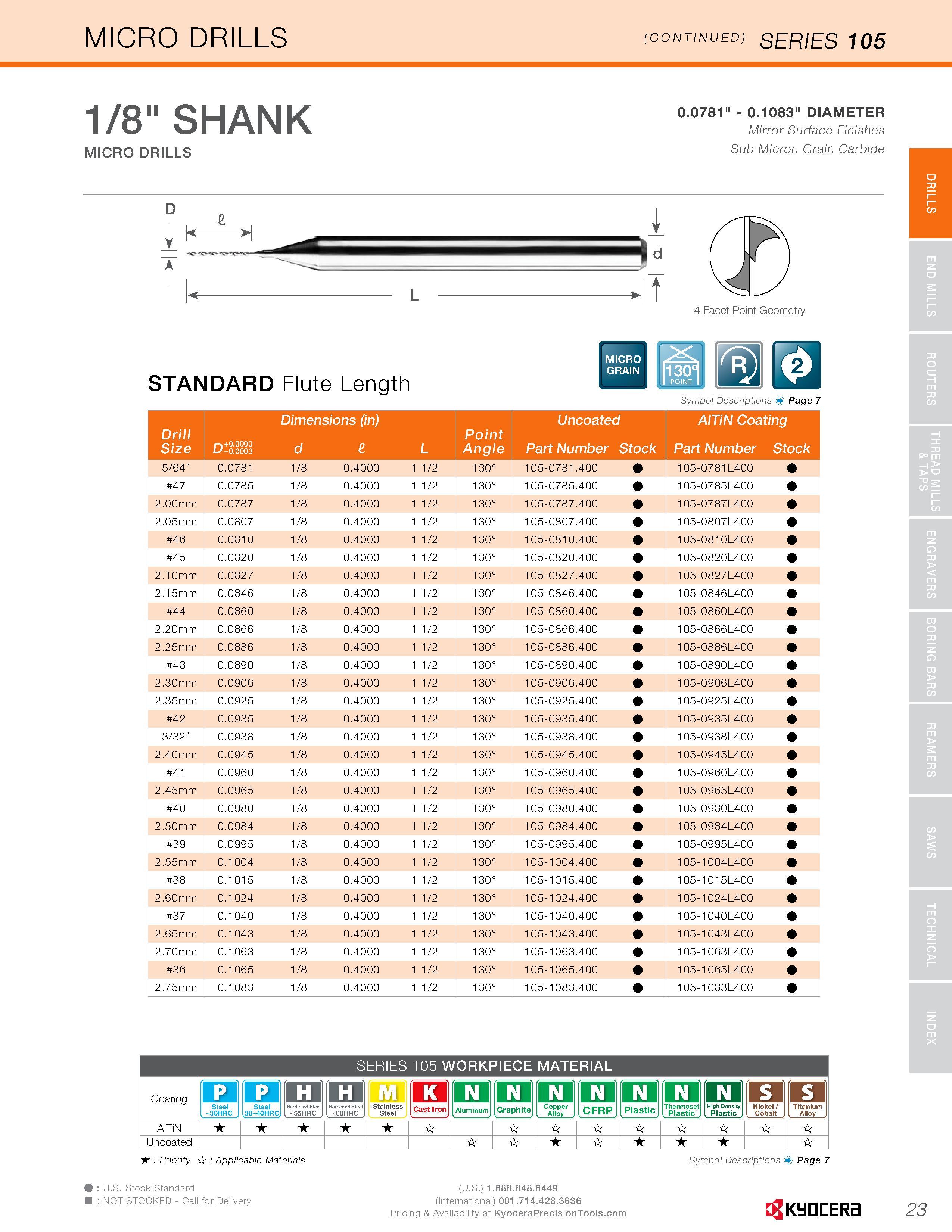Select the Aluminum N icon

472,1098
